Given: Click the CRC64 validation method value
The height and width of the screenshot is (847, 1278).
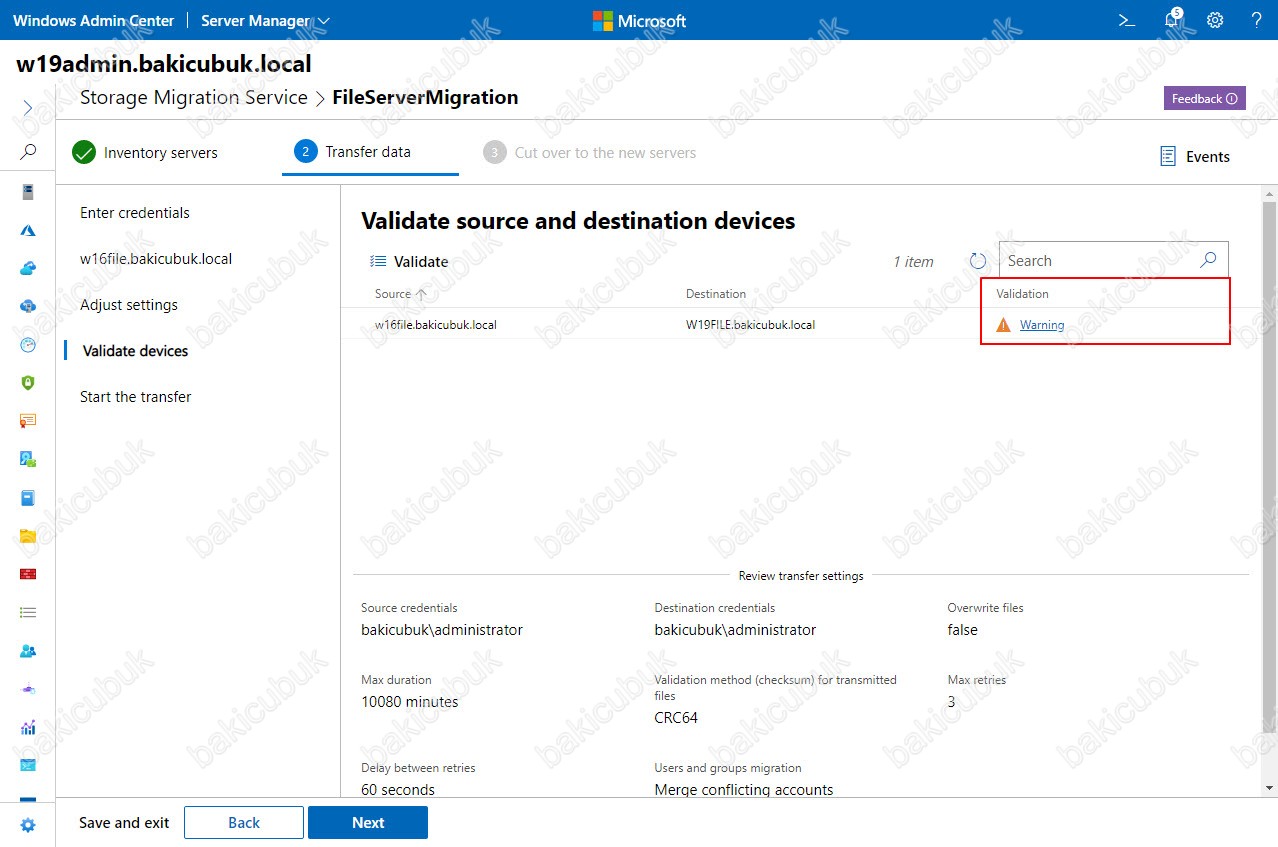Looking at the screenshot, I should (676, 717).
